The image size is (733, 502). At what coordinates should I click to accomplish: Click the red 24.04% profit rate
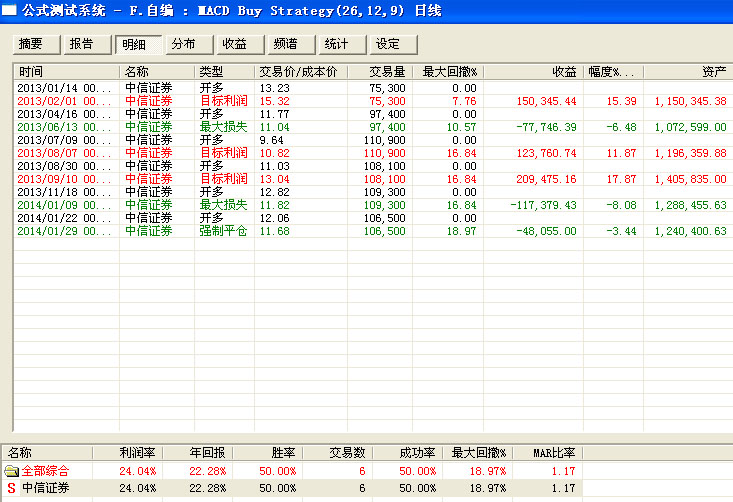tap(137, 471)
